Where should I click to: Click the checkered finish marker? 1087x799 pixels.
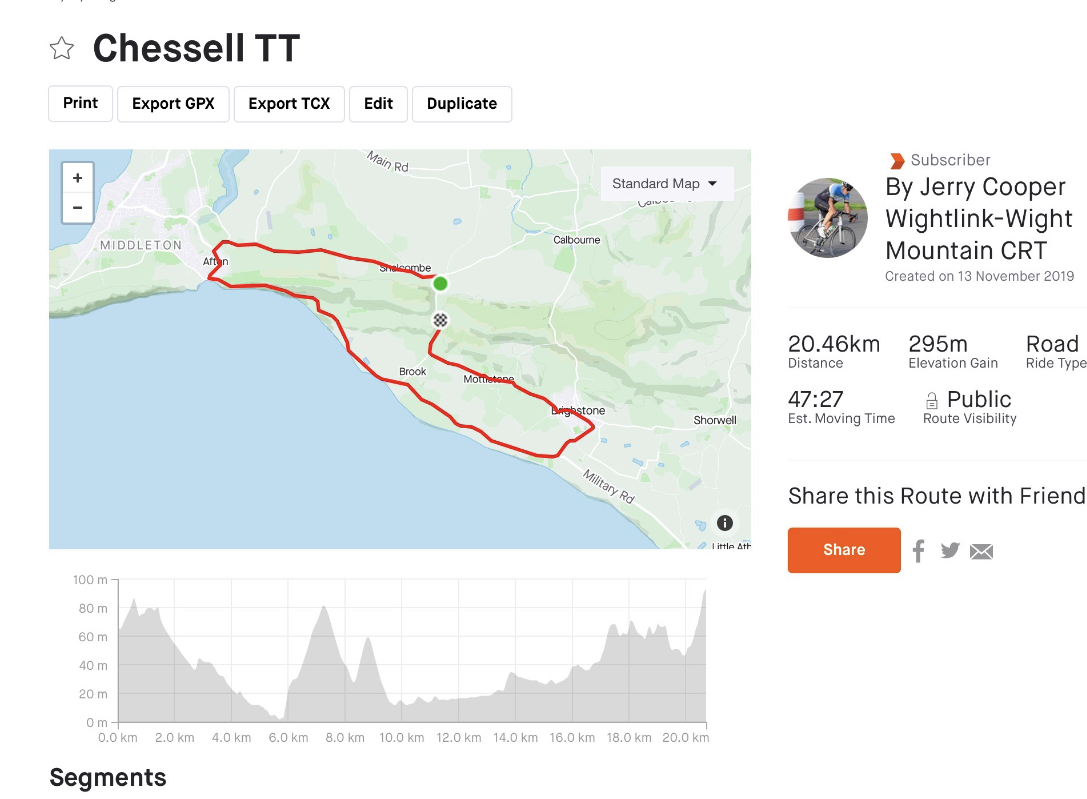click(x=440, y=320)
